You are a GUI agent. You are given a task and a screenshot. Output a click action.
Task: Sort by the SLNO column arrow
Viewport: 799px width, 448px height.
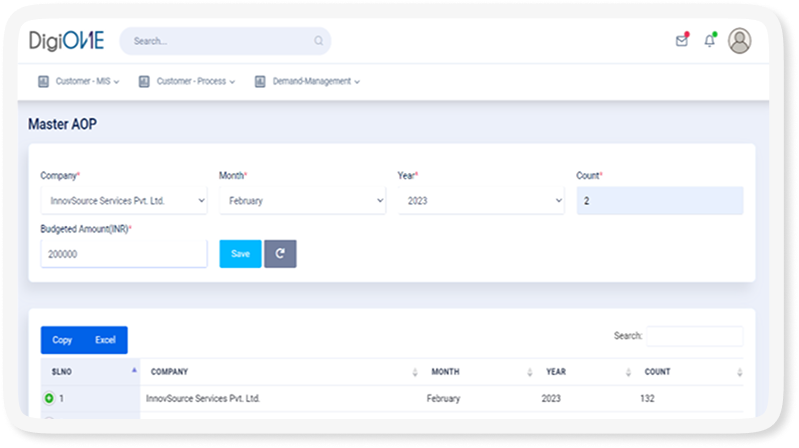tap(134, 371)
